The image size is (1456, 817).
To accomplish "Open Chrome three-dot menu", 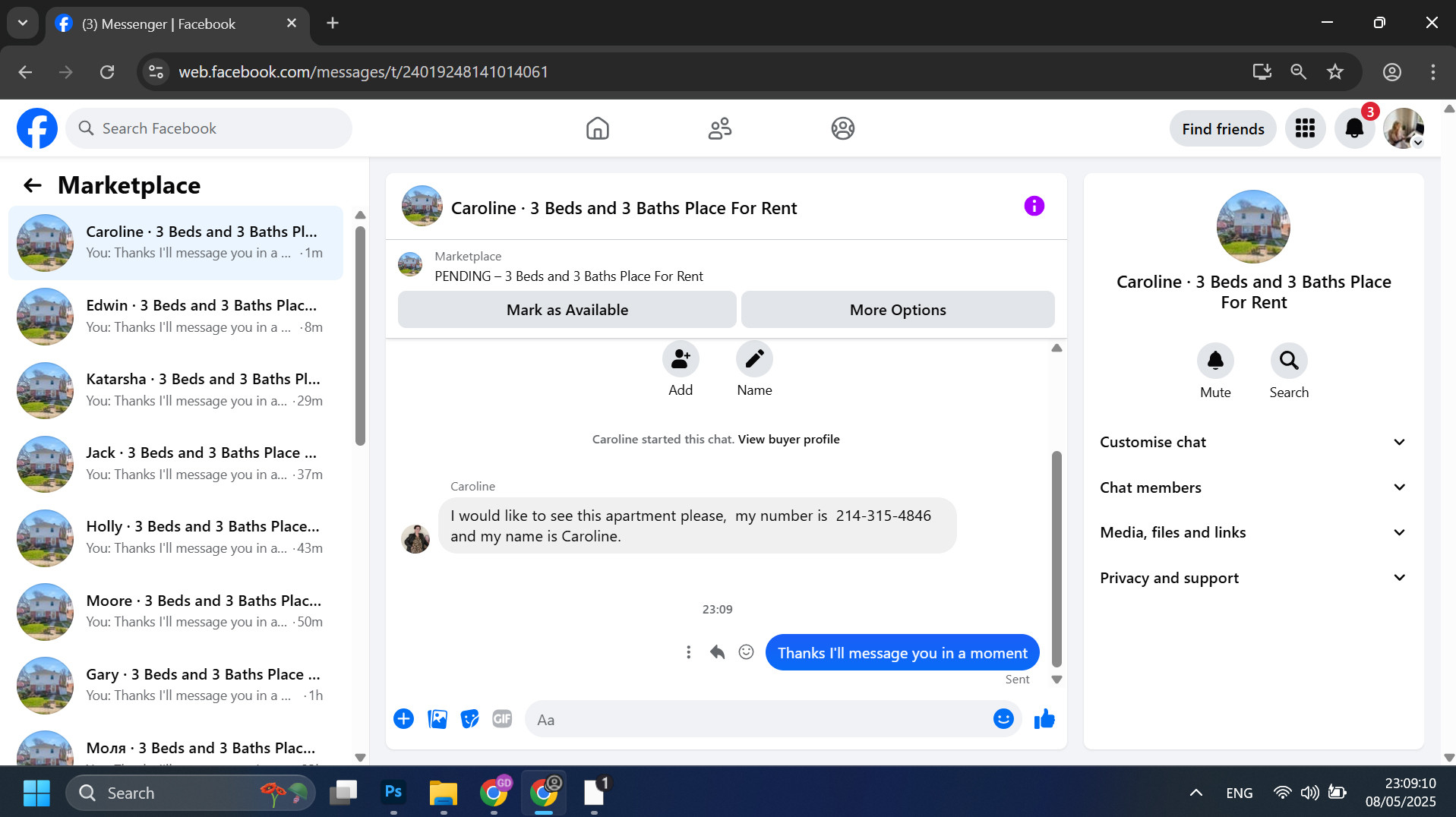I will pos(1433,72).
